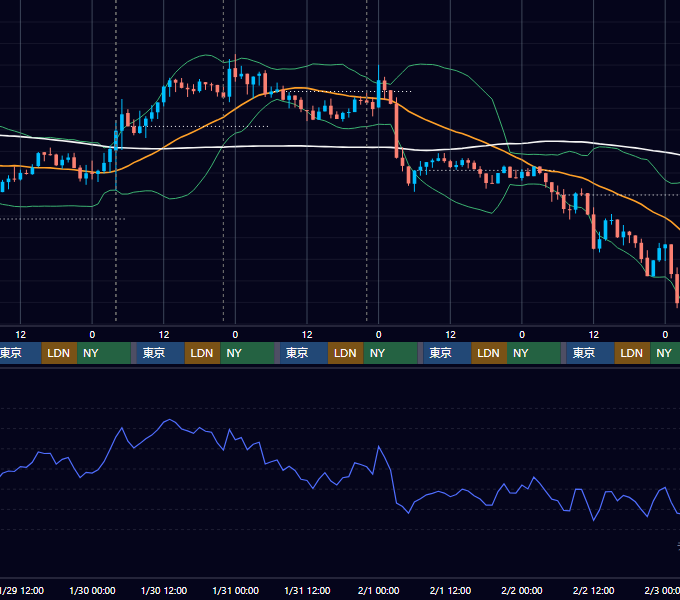Screen dimensions: 680x600
Task: Click the 1/31 00:00 date label
Action: [x=235, y=590]
